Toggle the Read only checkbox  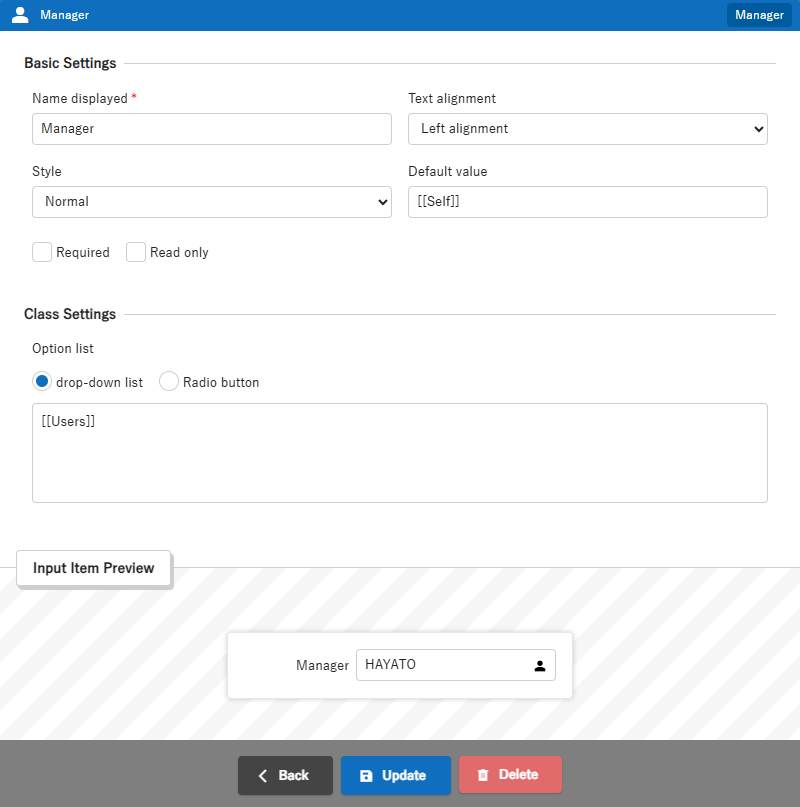click(136, 252)
